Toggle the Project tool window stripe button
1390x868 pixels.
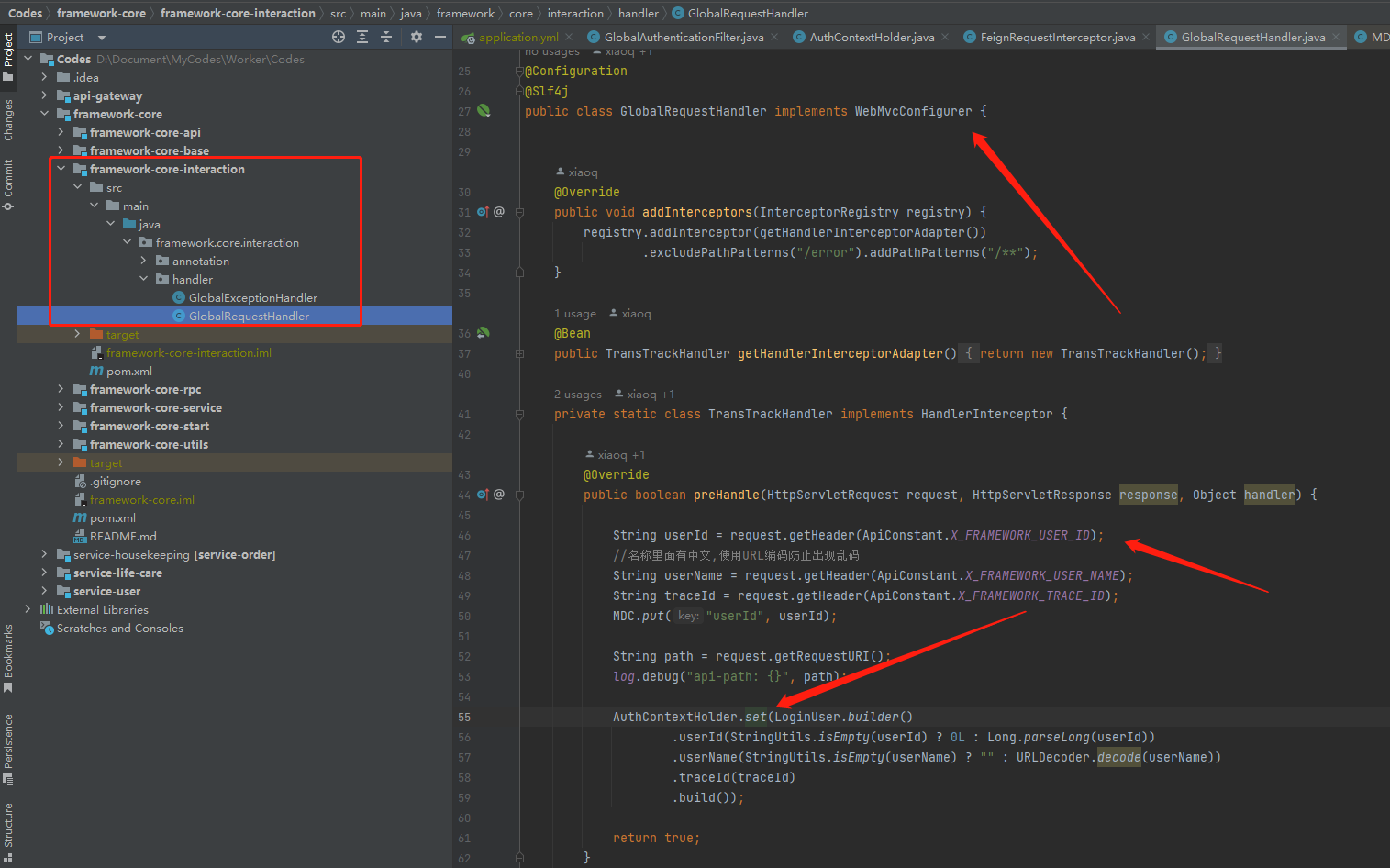(8, 56)
